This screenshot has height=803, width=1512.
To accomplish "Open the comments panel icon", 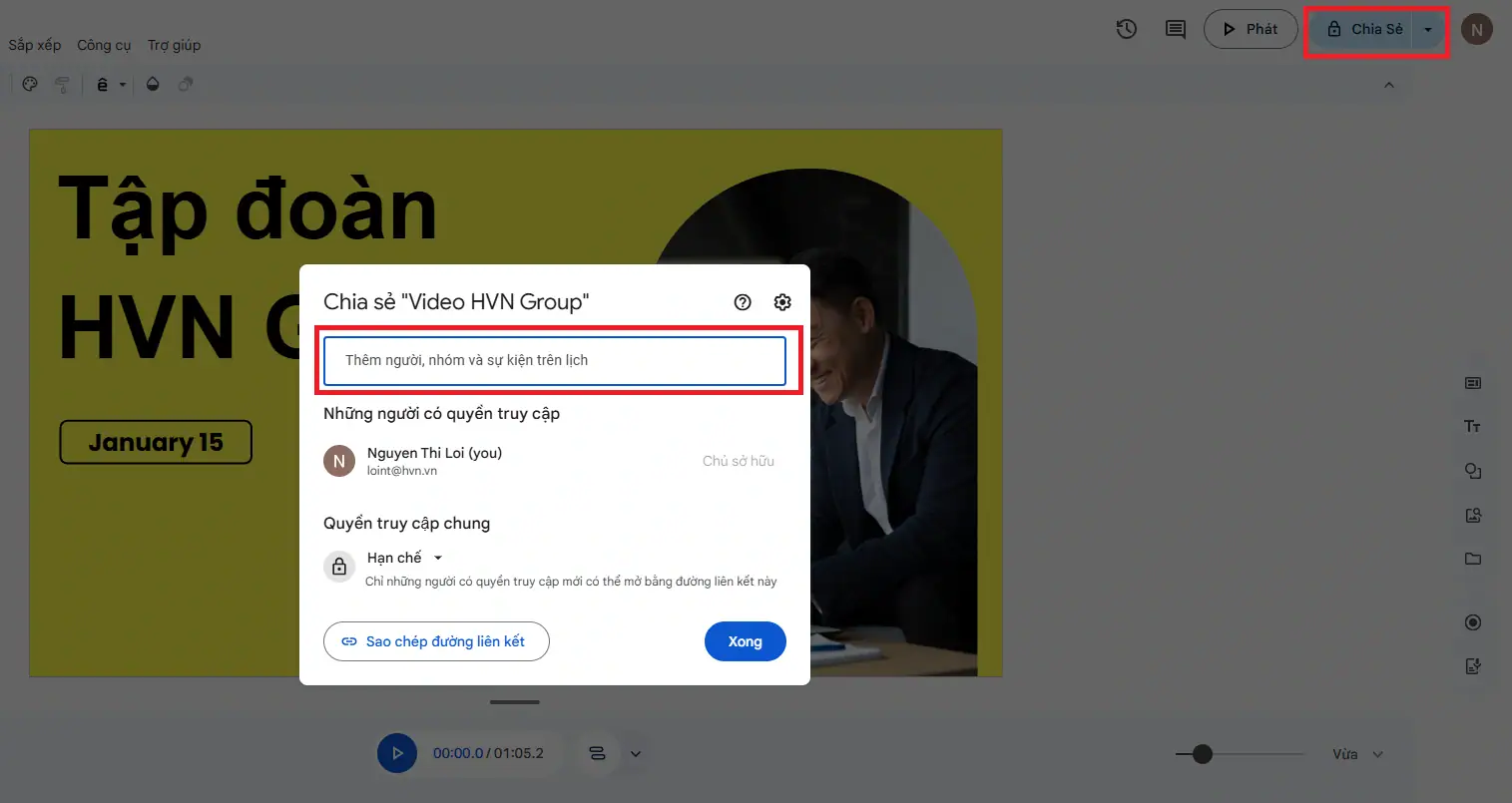I will pos(1176,29).
